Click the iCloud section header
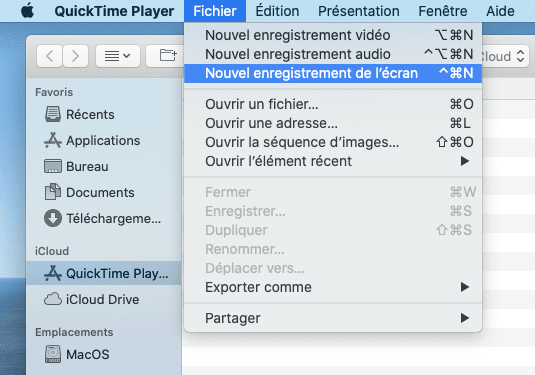Image resolution: width=535 pixels, height=375 pixels. pyautogui.click(x=52, y=251)
